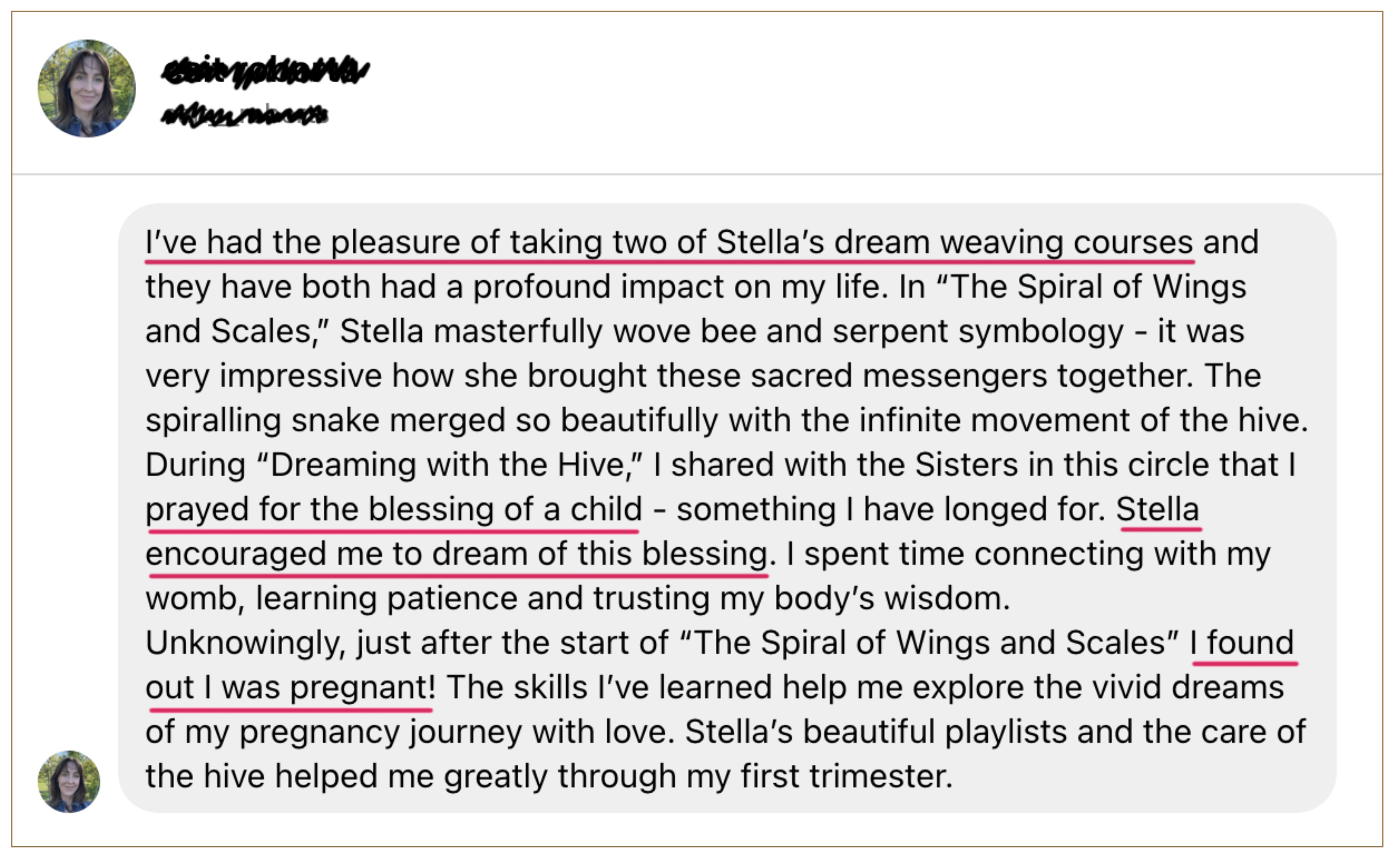Click underlined "prayed for the blessing of a child"
1400x856 pixels.
click(393, 509)
